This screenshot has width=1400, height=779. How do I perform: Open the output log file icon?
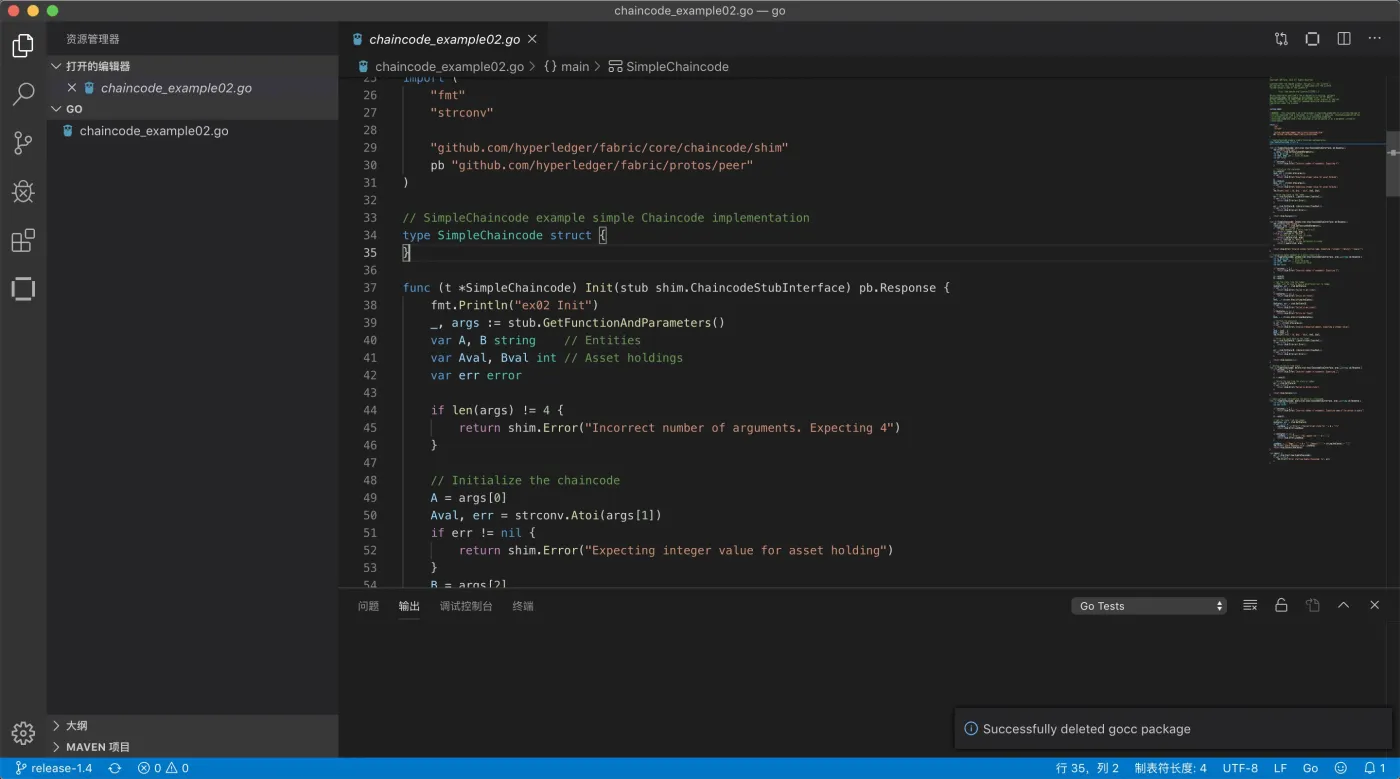[x=1312, y=605]
